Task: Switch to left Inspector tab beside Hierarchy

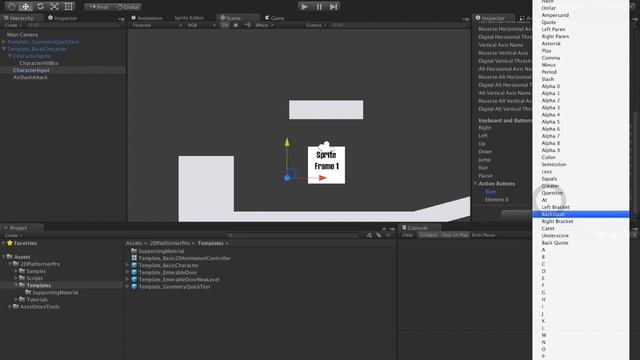Action: click(62, 18)
